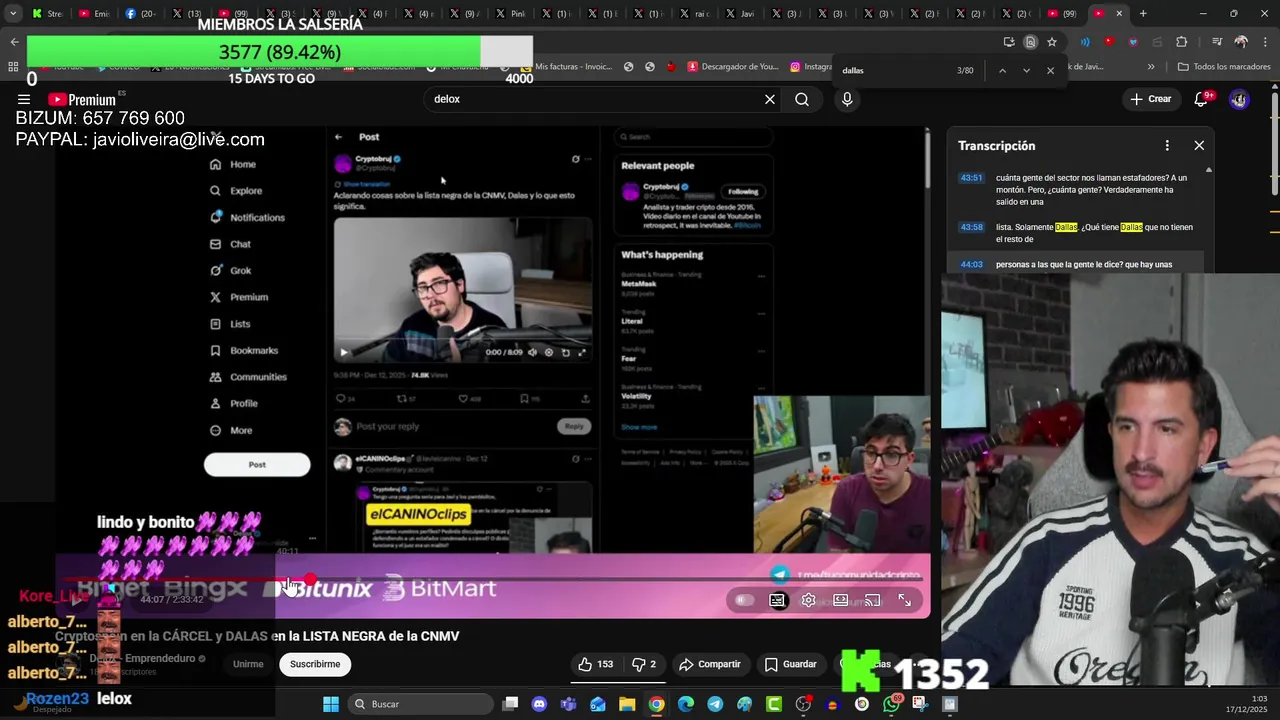The width and height of the screenshot is (1280, 720).
Task: Open Chrome media controls icon
Action: pyautogui.click(x=1217, y=42)
